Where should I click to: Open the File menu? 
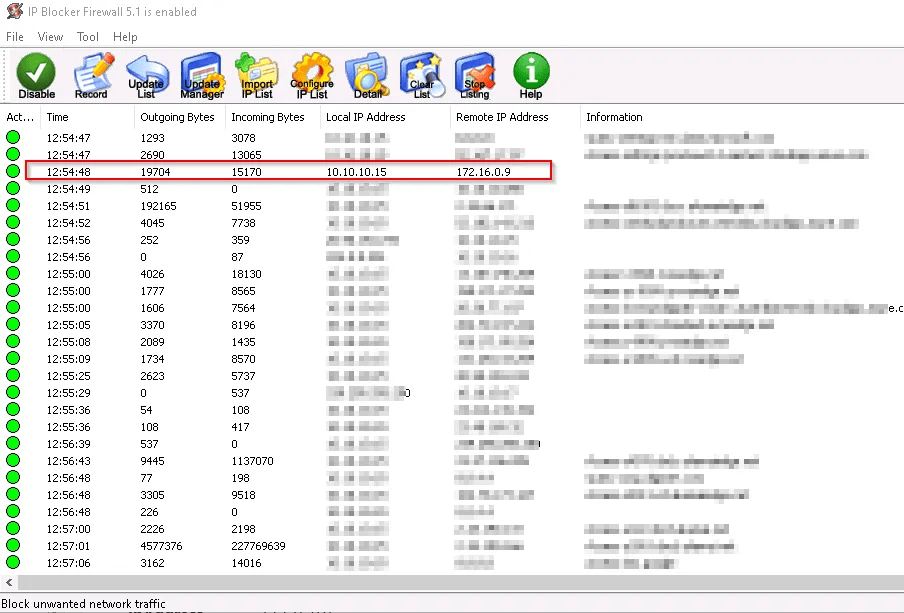(x=15, y=37)
